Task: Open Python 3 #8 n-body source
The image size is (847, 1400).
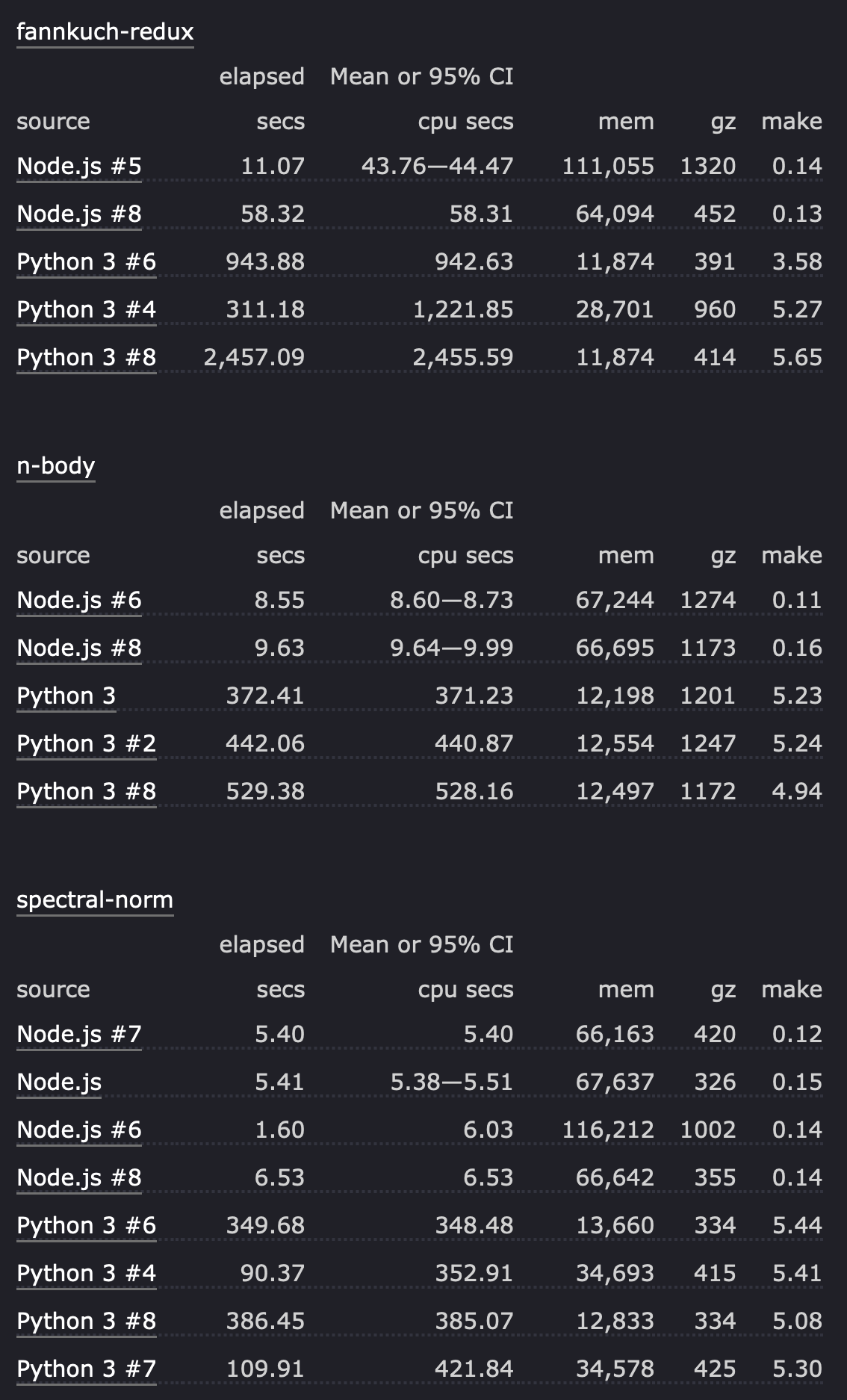Action: pyautogui.click(x=87, y=792)
